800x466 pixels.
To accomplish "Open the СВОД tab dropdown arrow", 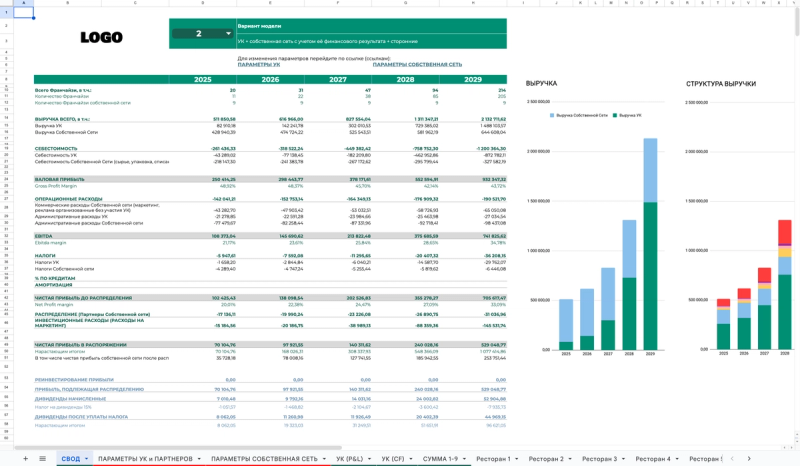I will point(86,458).
